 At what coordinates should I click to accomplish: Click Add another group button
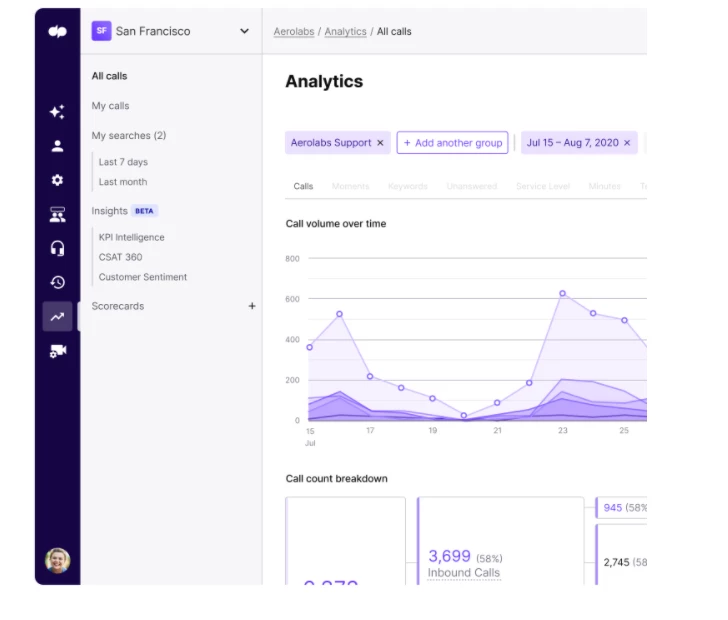coord(452,143)
